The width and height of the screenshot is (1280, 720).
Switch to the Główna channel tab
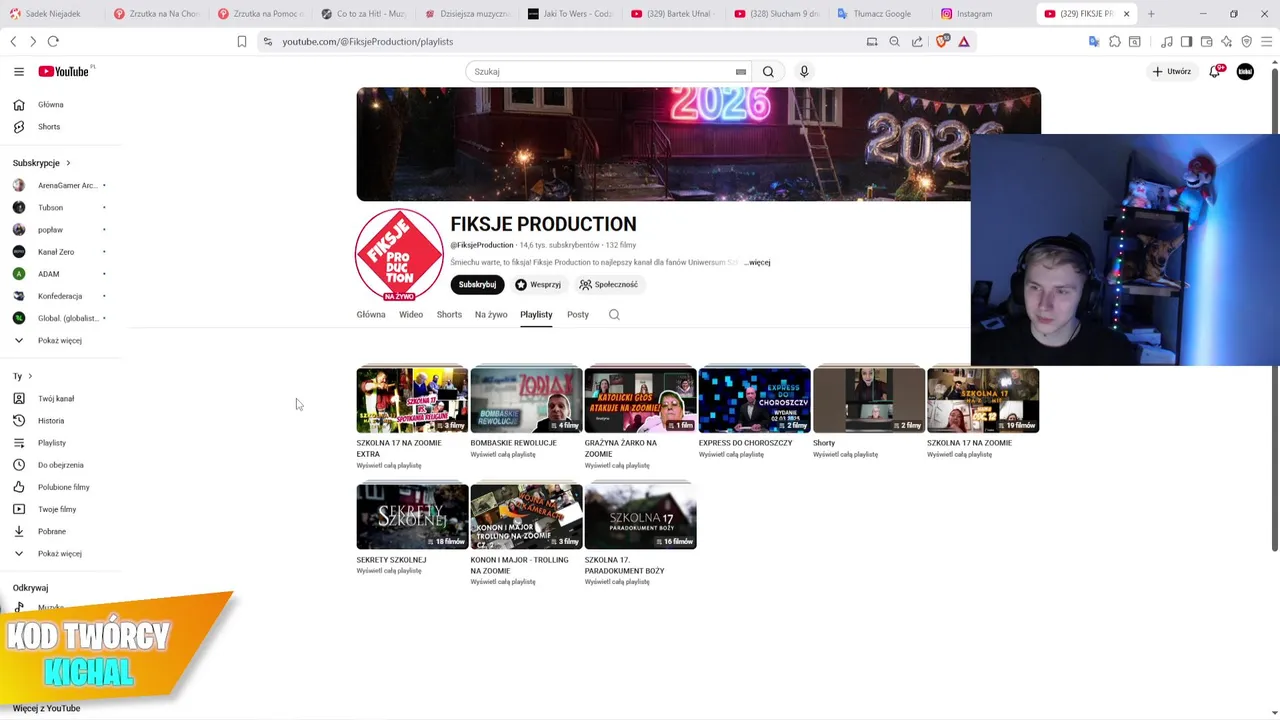coord(370,314)
